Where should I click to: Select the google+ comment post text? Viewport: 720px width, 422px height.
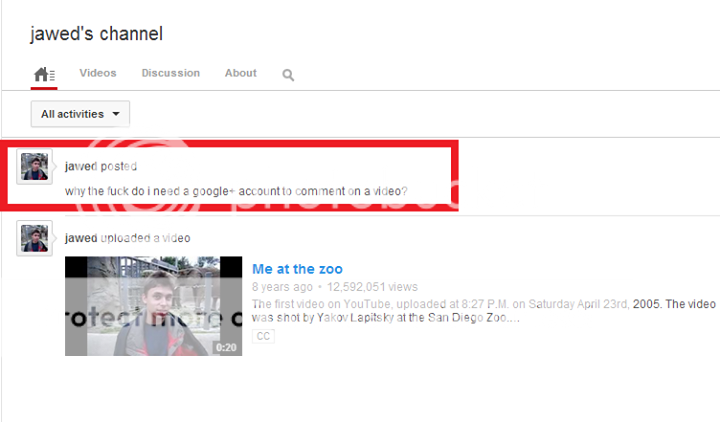click(x=236, y=191)
